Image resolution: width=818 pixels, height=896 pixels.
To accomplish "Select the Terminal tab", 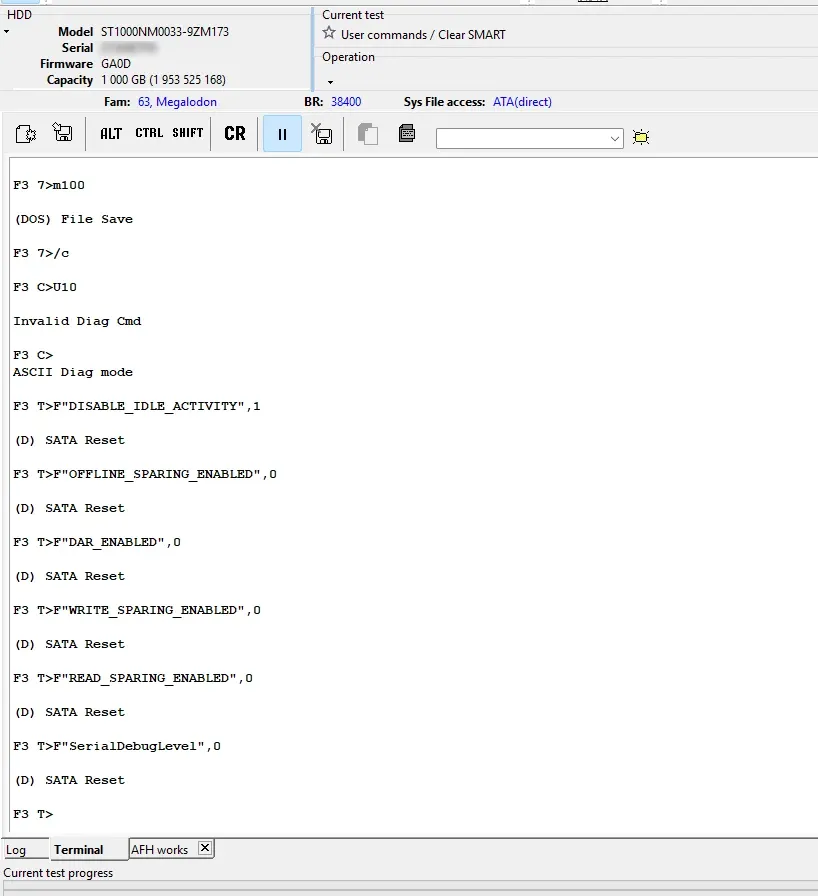I will coord(79,850).
